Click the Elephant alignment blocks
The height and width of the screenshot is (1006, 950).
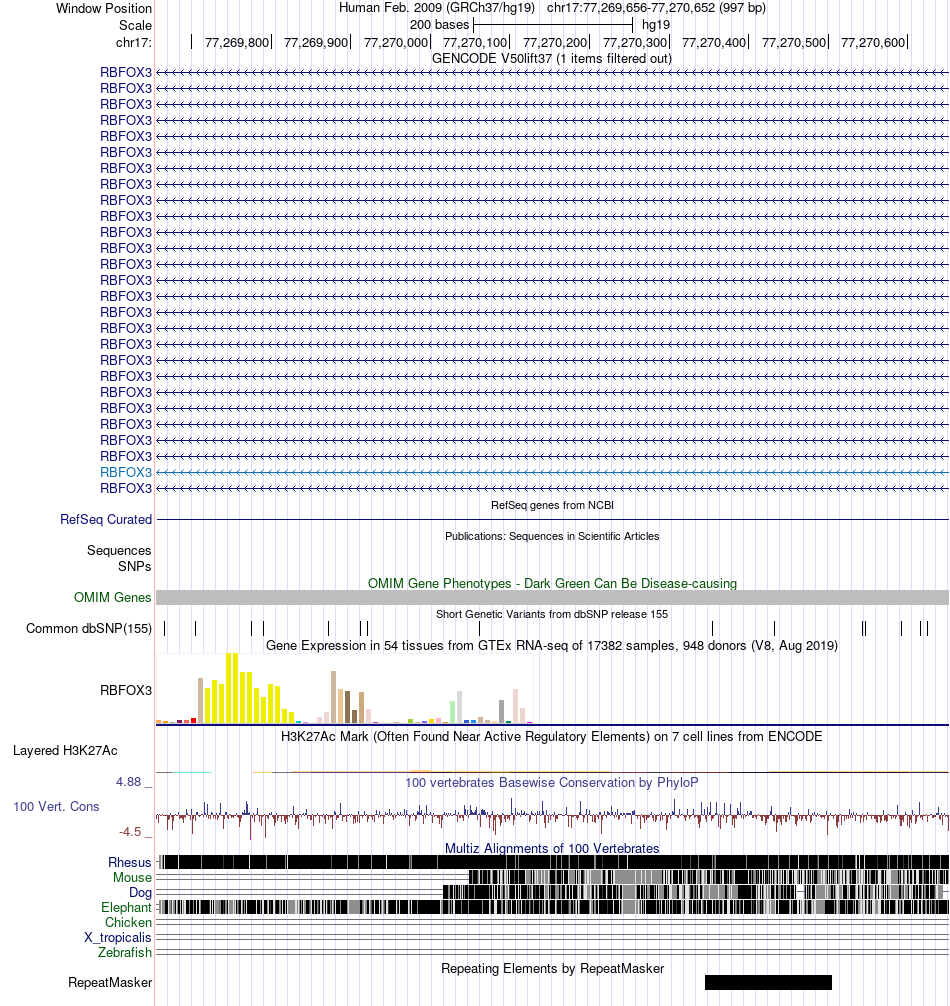pos(552,907)
